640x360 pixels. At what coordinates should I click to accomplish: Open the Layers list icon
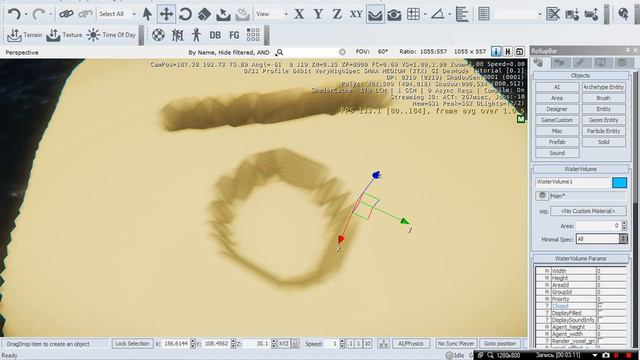[484, 14]
